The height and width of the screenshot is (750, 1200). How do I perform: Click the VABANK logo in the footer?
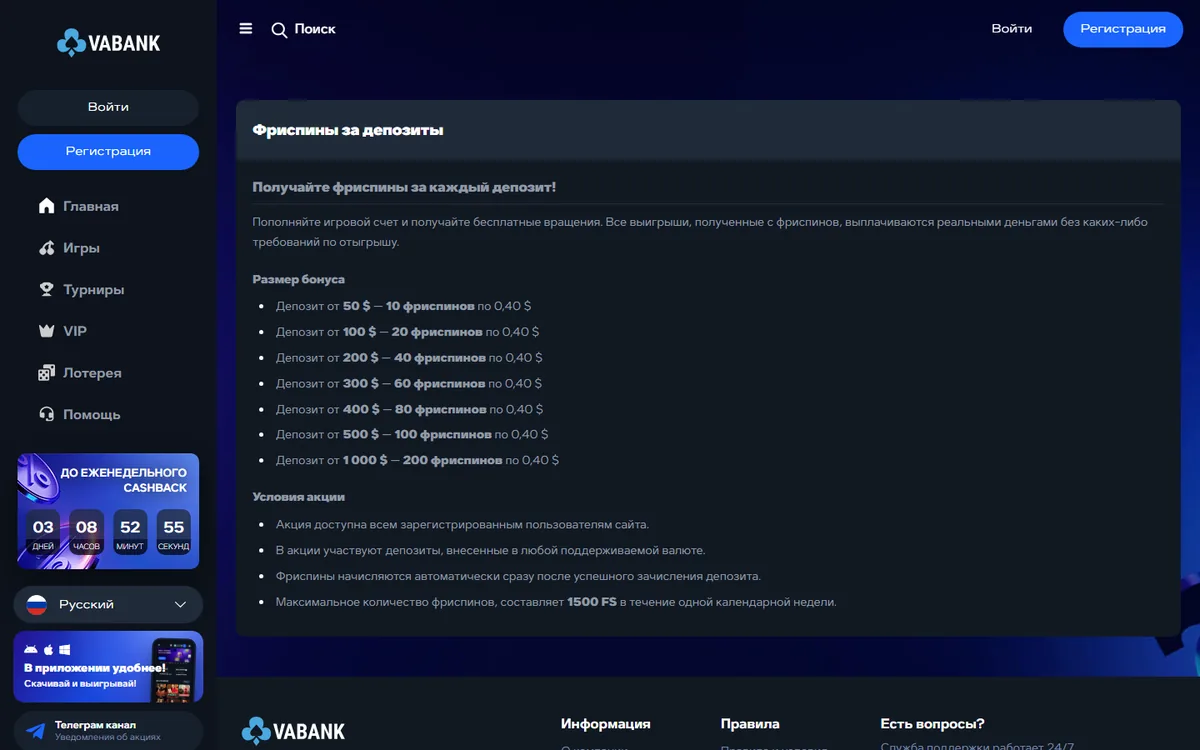click(293, 731)
